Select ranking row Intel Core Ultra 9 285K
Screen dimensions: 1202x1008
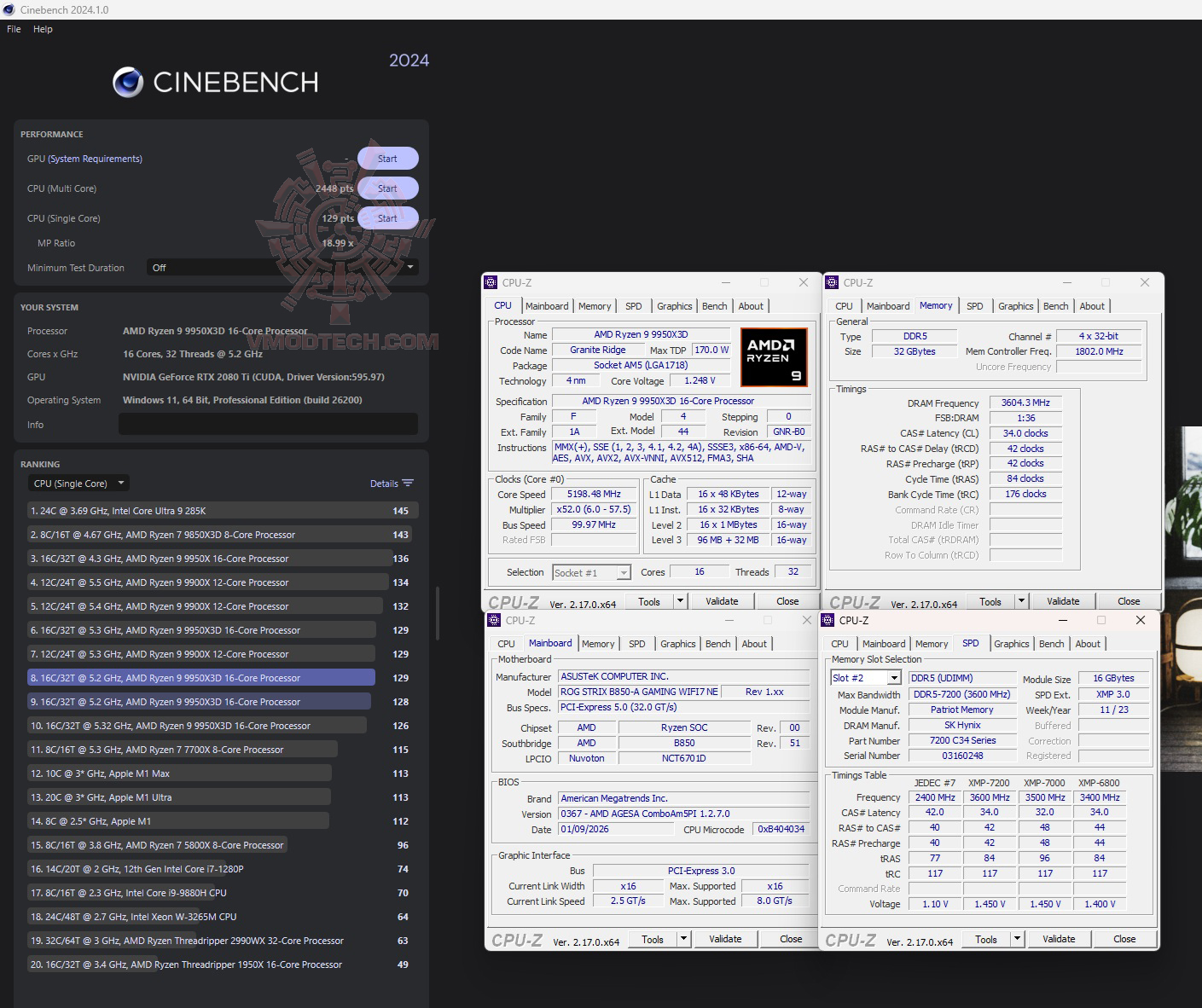click(x=223, y=511)
